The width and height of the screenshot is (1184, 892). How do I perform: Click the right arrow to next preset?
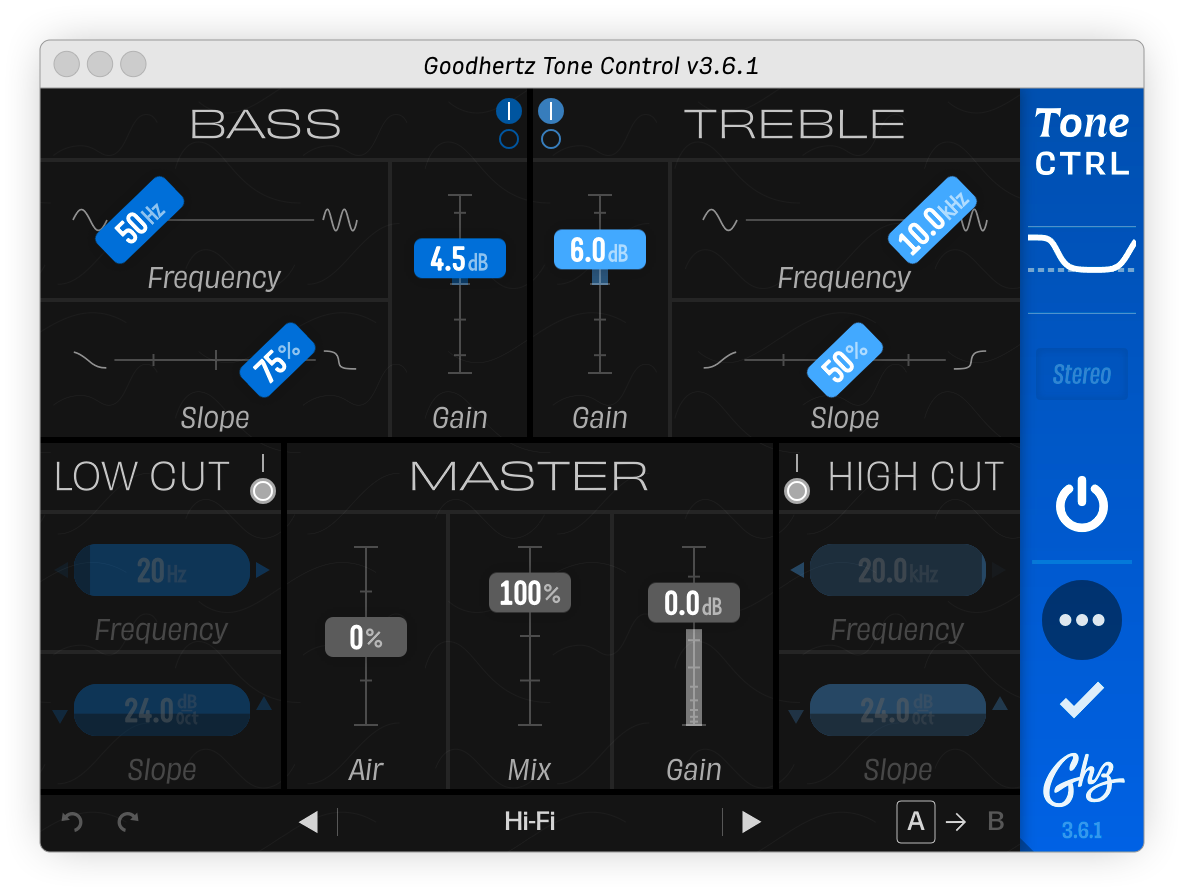point(751,821)
